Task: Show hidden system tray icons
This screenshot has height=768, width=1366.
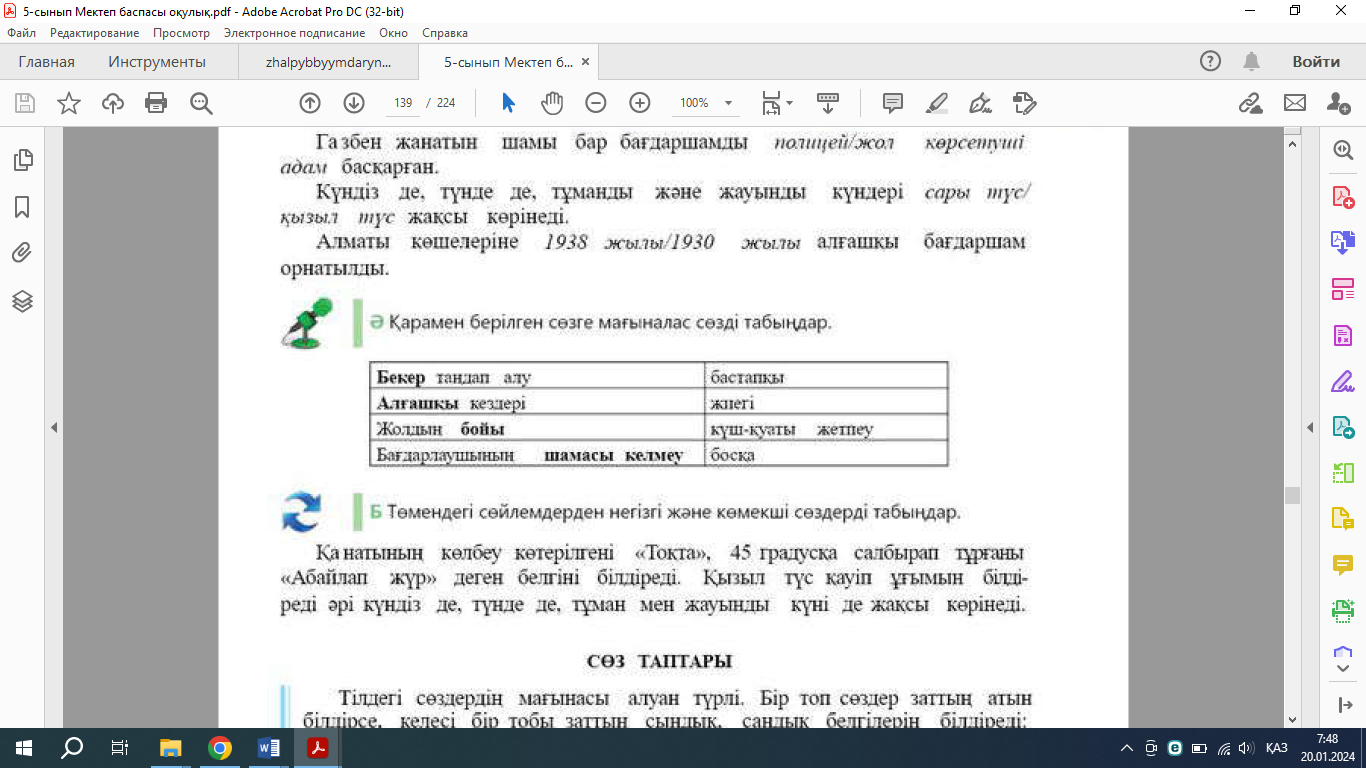Action: [x=1127, y=748]
